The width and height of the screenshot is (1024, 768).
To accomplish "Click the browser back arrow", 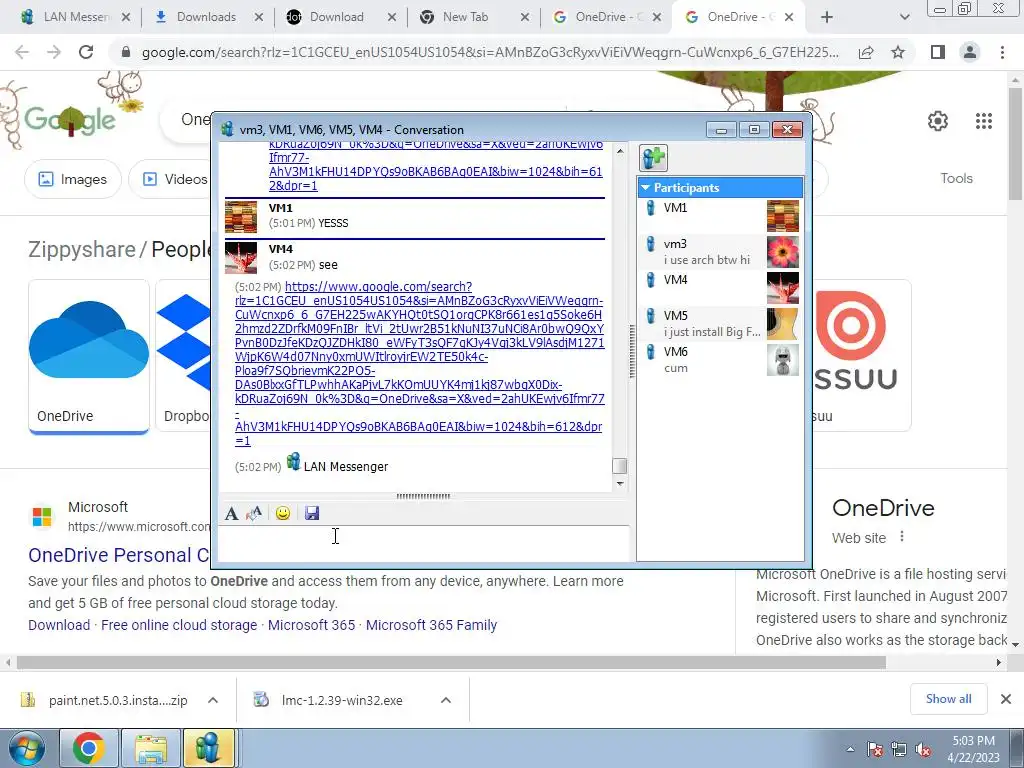I will (x=22, y=52).
